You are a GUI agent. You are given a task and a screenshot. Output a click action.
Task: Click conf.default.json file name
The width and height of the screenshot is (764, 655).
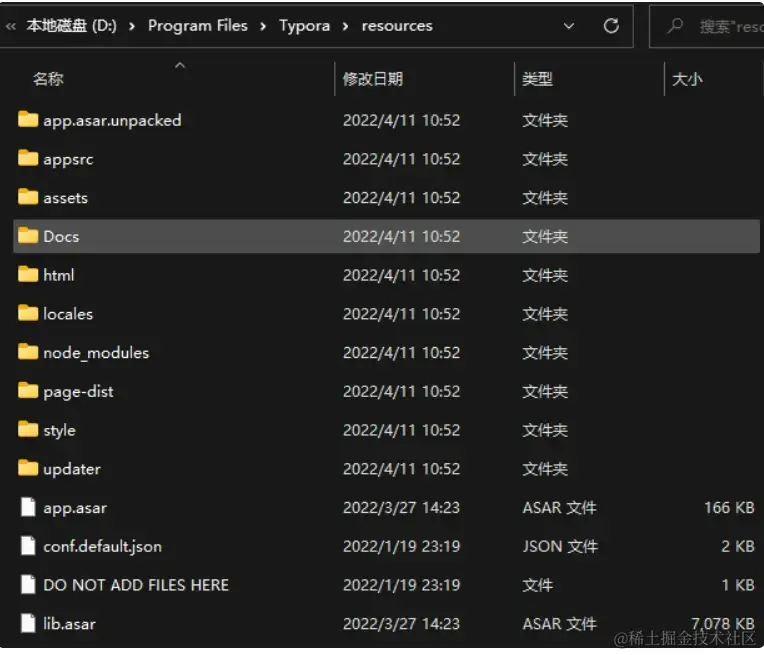point(102,546)
